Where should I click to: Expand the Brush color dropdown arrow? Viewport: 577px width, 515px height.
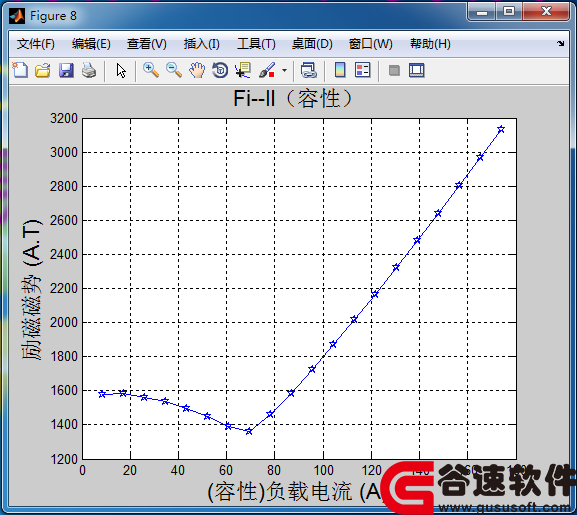[x=284, y=70]
